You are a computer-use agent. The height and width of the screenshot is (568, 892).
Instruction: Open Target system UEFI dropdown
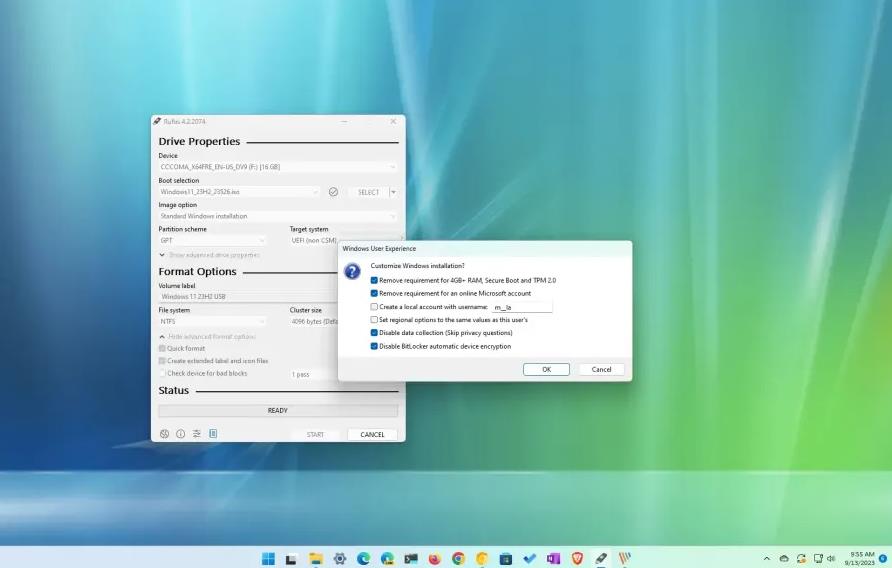(x=314, y=241)
